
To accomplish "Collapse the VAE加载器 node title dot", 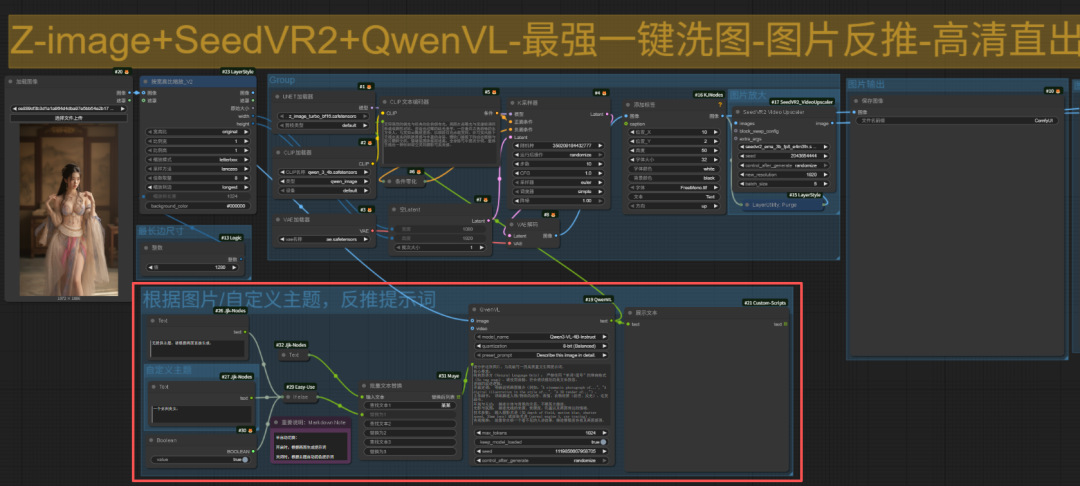I will 277,220.
